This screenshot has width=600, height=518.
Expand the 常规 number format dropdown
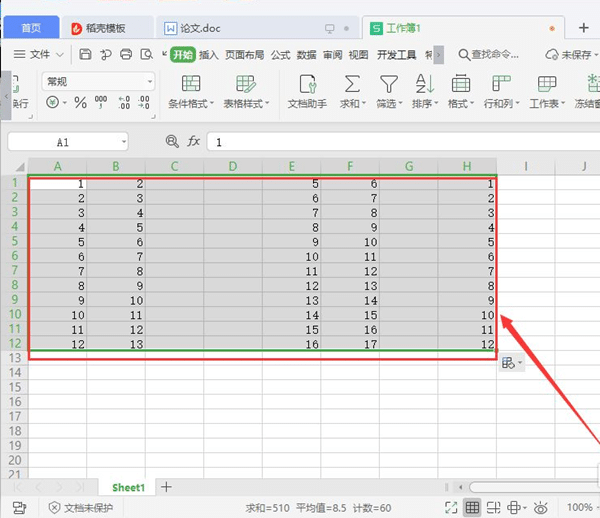[150, 81]
